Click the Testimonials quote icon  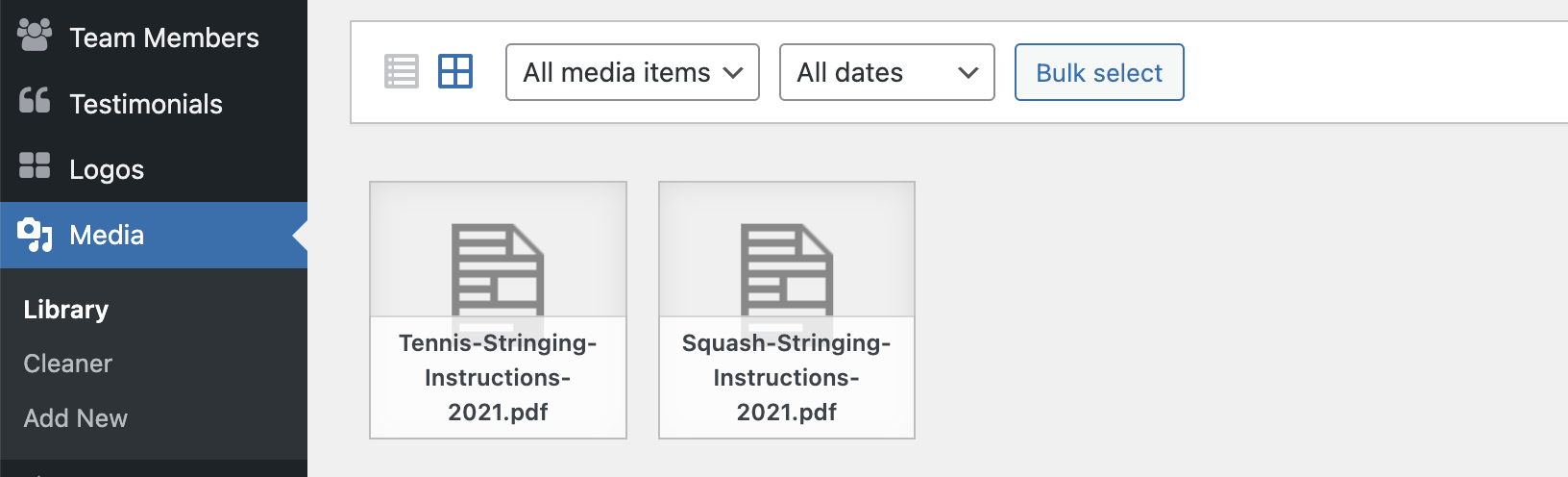35,102
